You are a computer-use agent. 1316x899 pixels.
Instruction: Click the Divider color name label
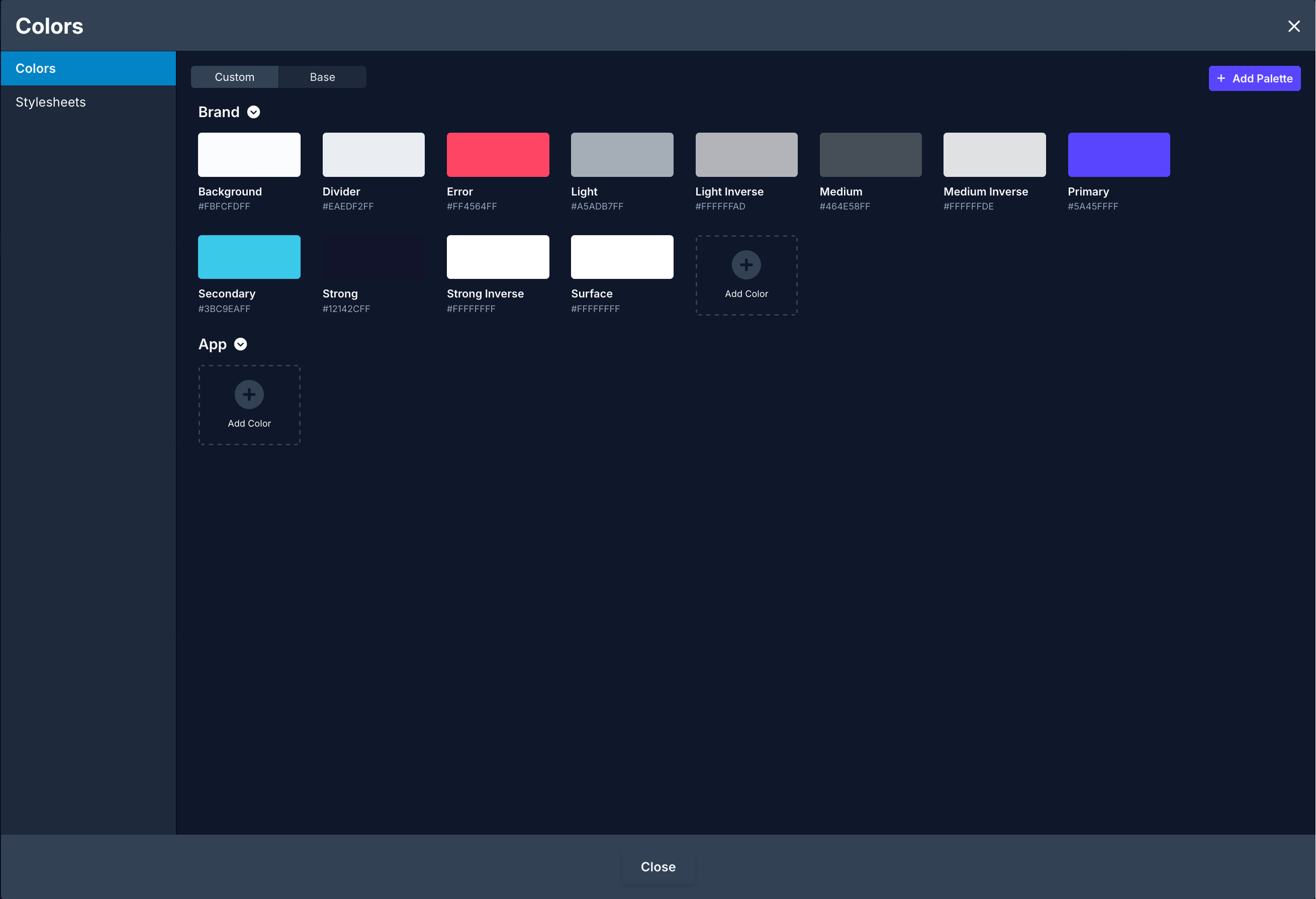click(341, 191)
